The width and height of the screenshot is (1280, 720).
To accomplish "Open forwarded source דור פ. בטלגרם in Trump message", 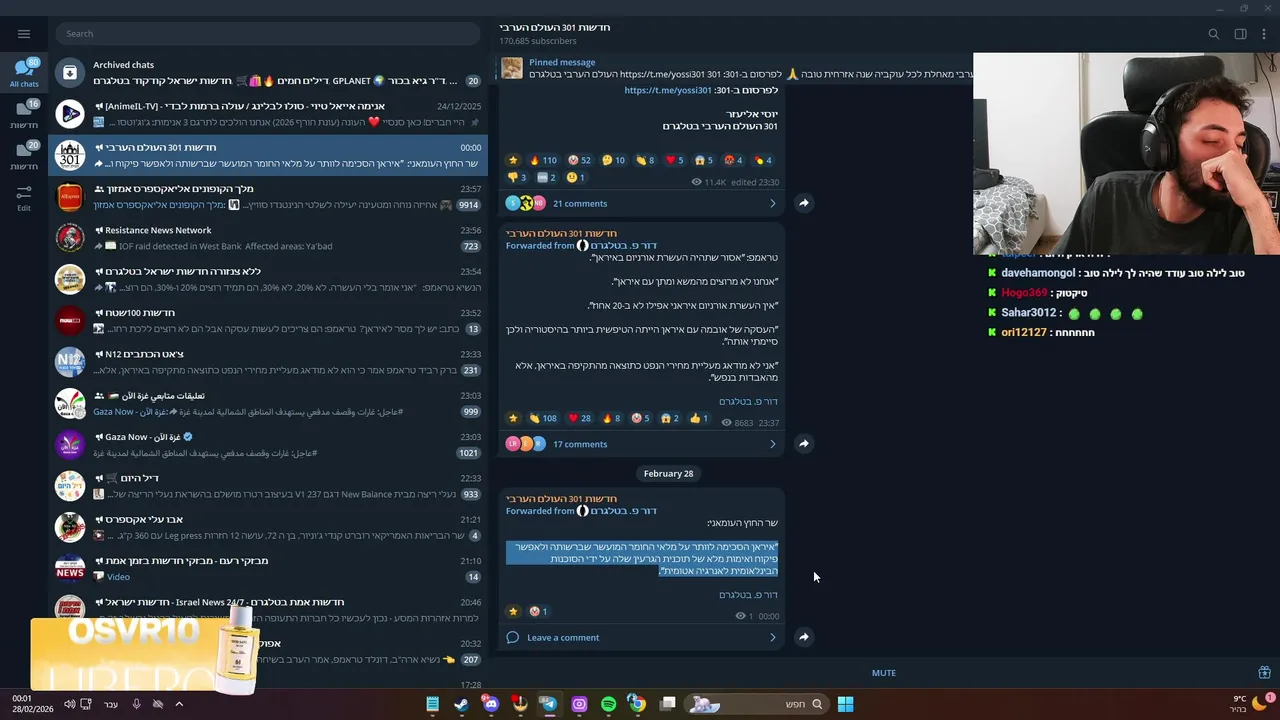I will [623, 245].
